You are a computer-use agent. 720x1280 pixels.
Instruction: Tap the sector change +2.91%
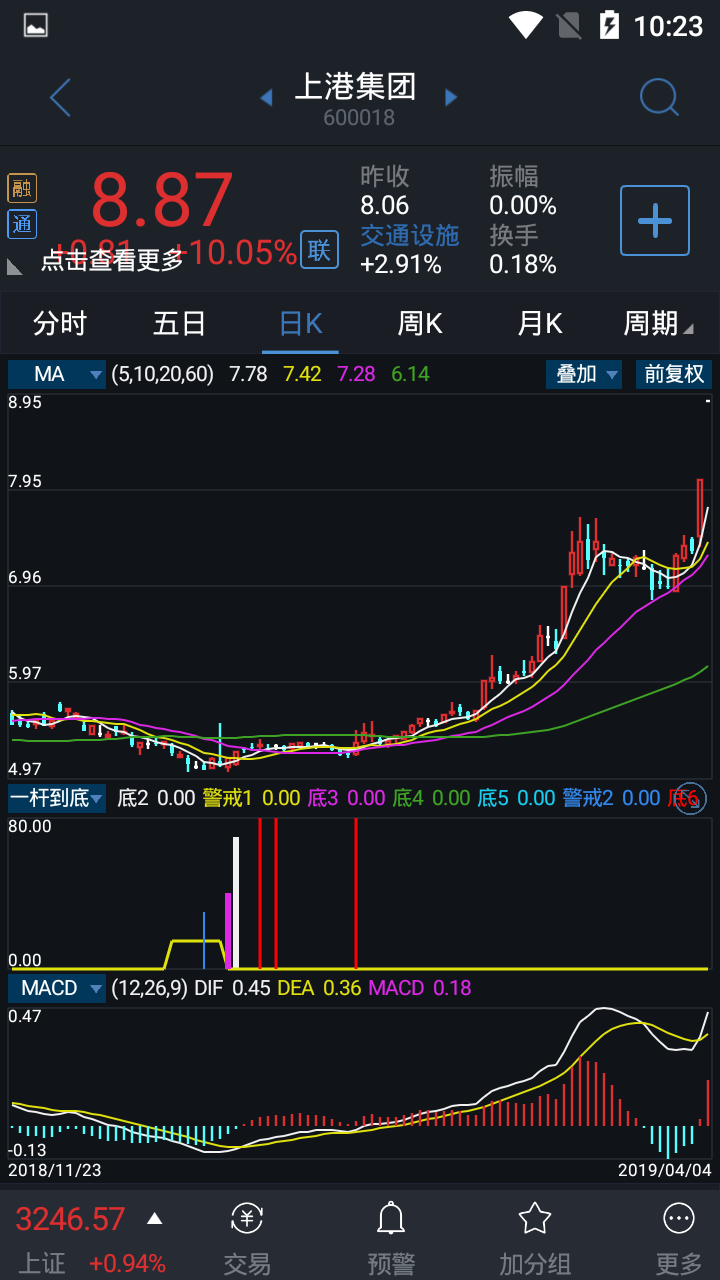[x=401, y=264]
